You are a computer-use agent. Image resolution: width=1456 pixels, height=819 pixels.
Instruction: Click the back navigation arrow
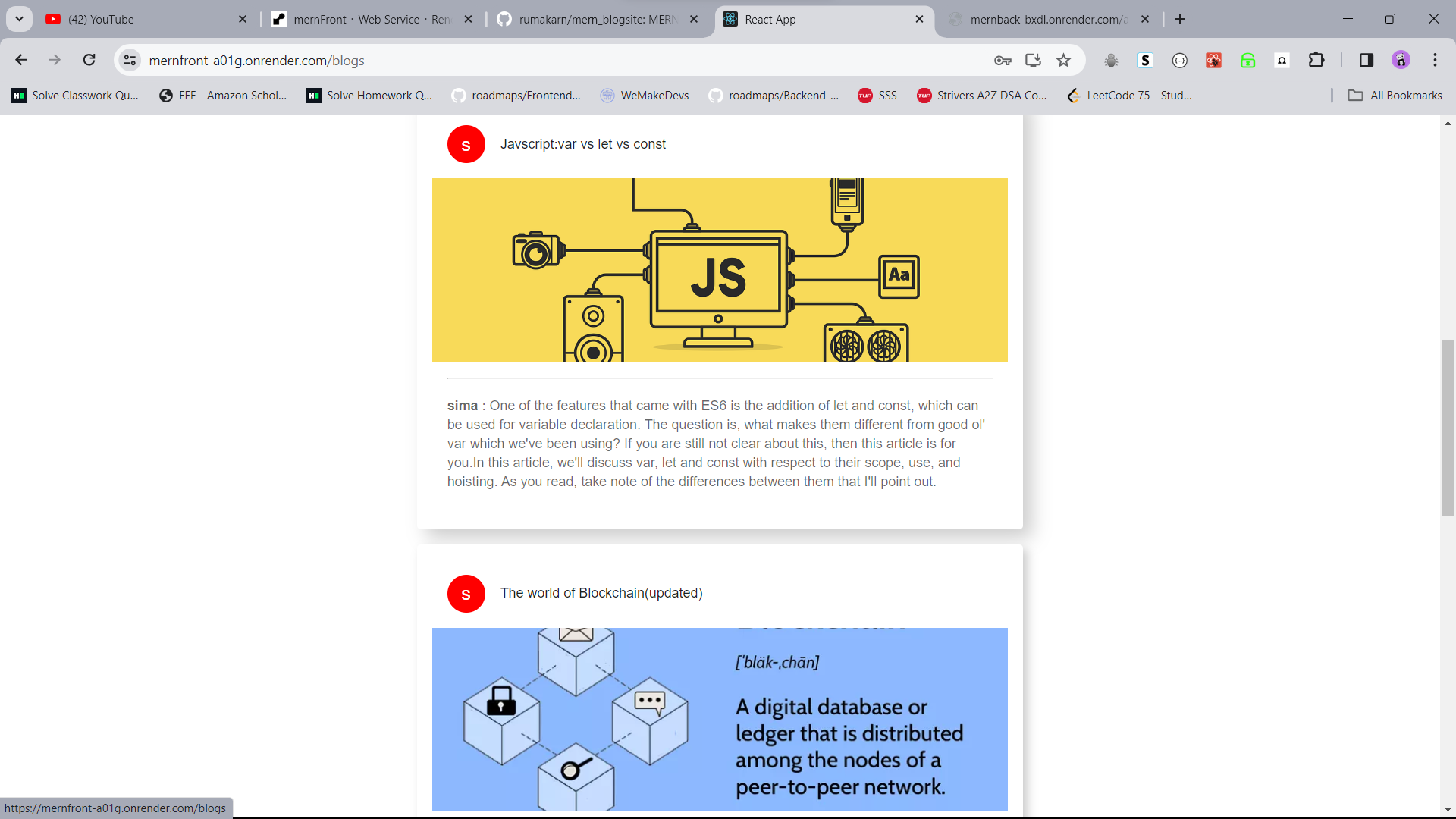coord(21,60)
